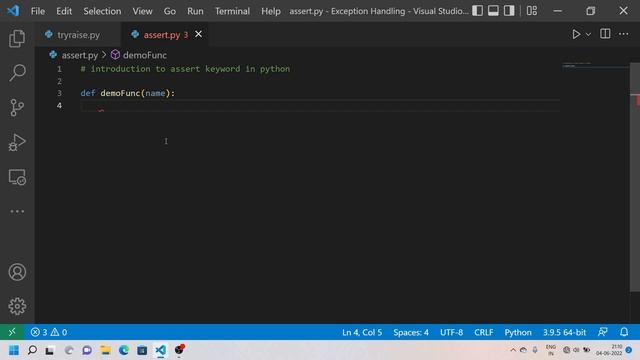Switch to the tryraise.py tab

[78, 35]
